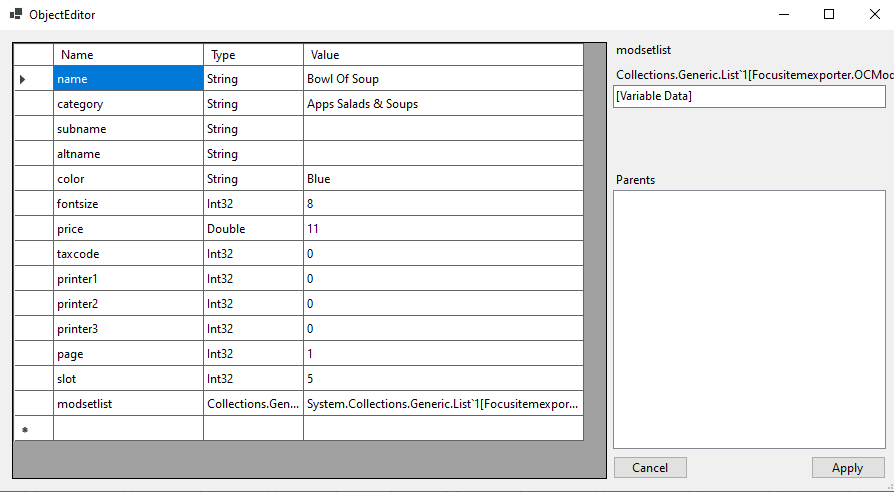
Task: Click the Apply button
Action: click(847, 467)
